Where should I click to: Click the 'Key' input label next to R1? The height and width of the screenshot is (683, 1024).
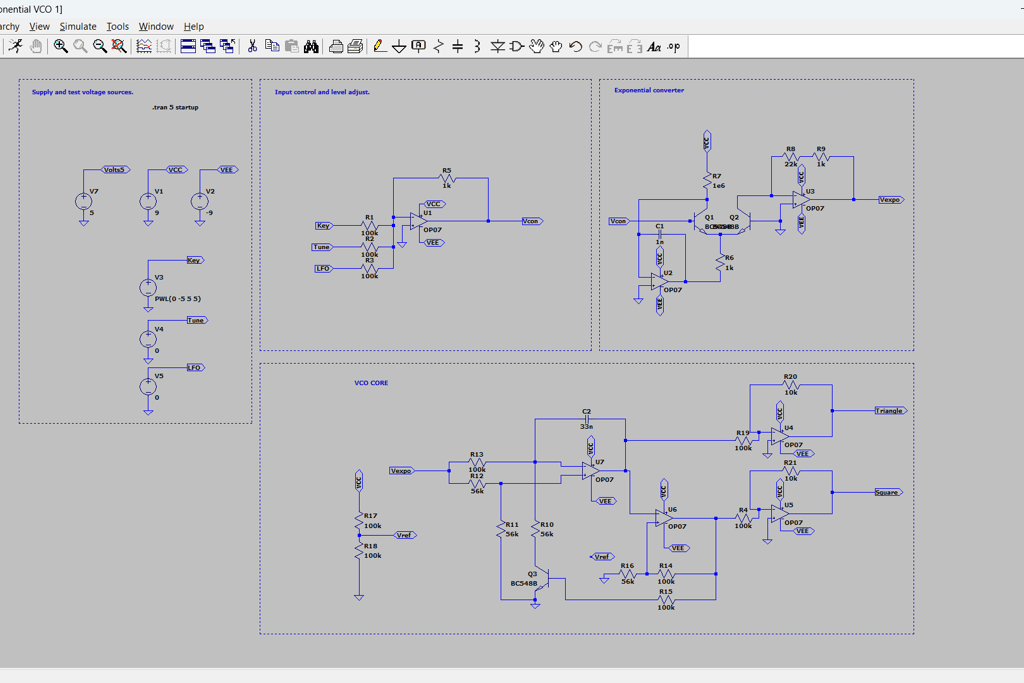click(323, 226)
